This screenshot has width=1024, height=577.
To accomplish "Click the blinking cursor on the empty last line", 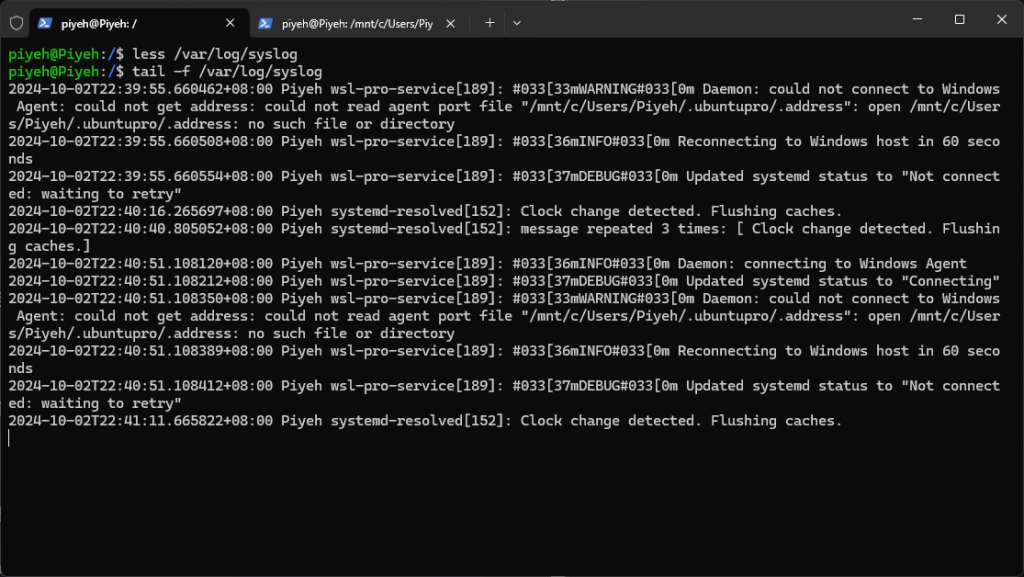I will [9, 438].
